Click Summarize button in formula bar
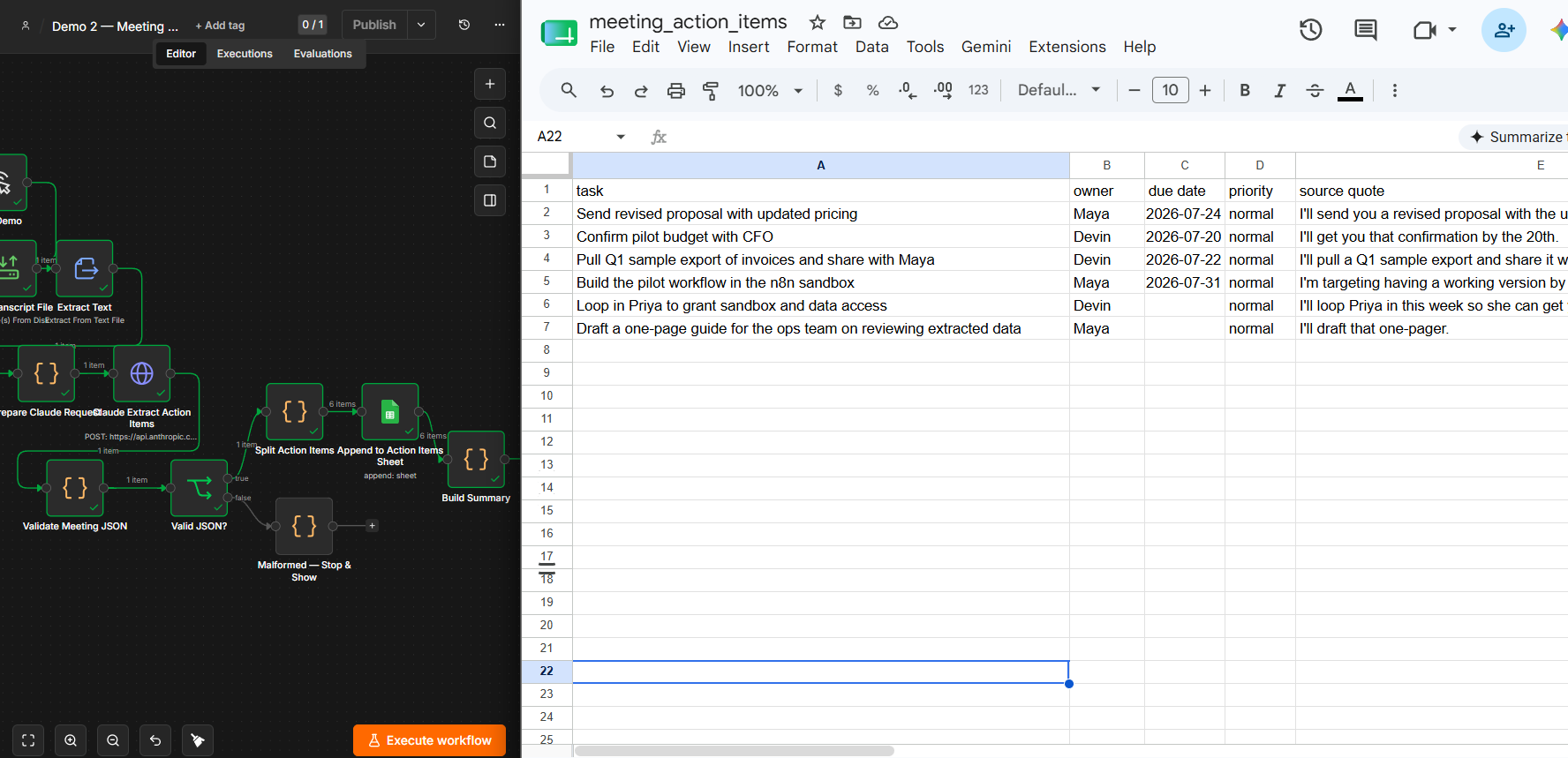The image size is (1568, 758). 1514,137
